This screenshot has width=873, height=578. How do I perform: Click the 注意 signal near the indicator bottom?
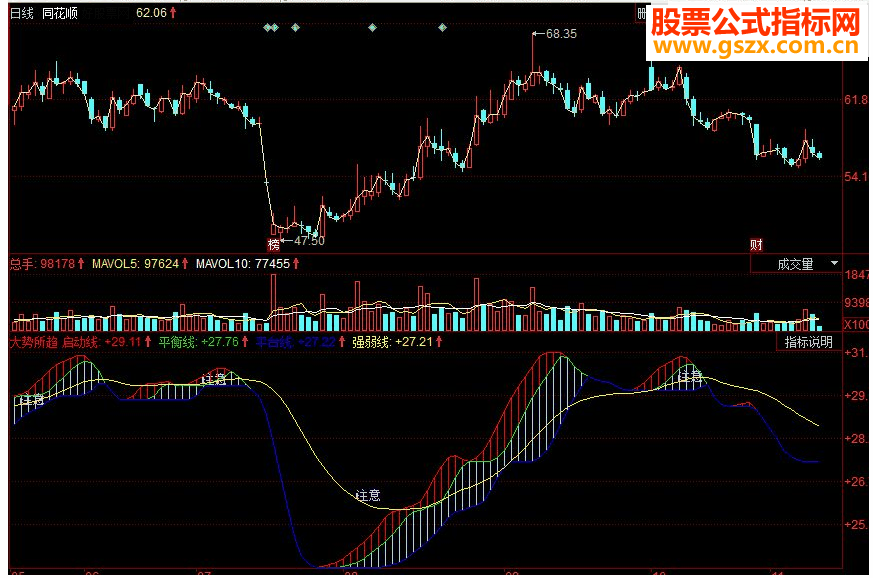point(368,494)
